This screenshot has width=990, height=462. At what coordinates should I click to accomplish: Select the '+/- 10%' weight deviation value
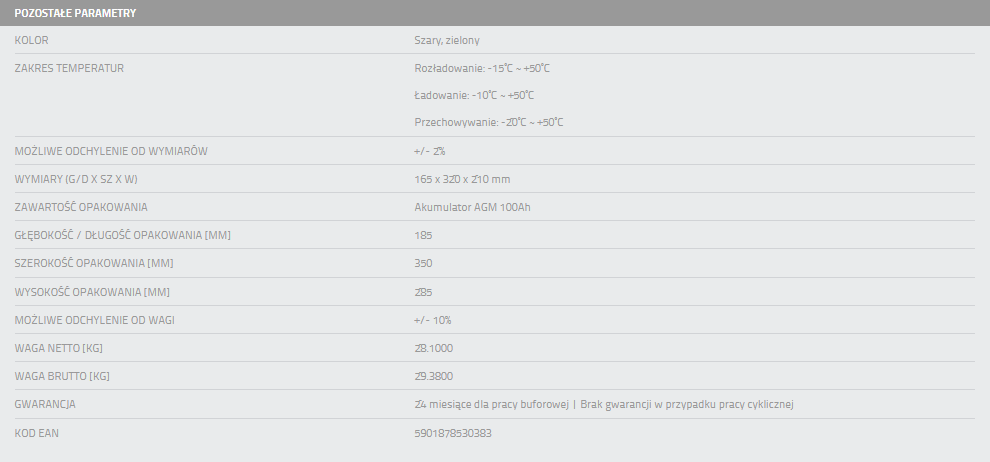click(x=433, y=320)
